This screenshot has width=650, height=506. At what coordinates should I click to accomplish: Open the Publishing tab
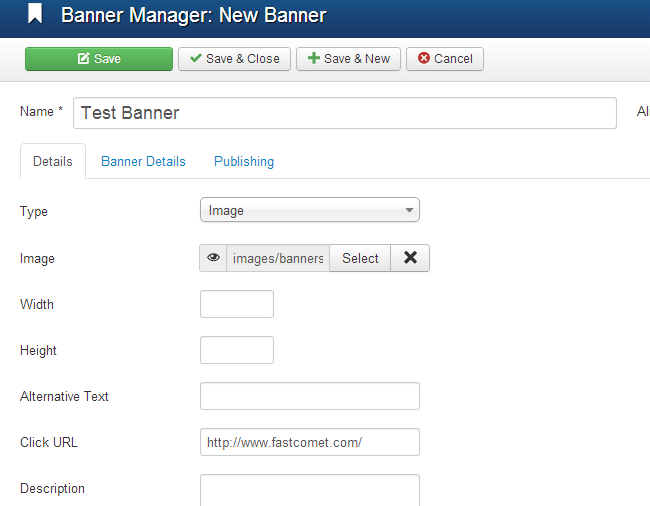pyautogui.click(x=244, y=161)
